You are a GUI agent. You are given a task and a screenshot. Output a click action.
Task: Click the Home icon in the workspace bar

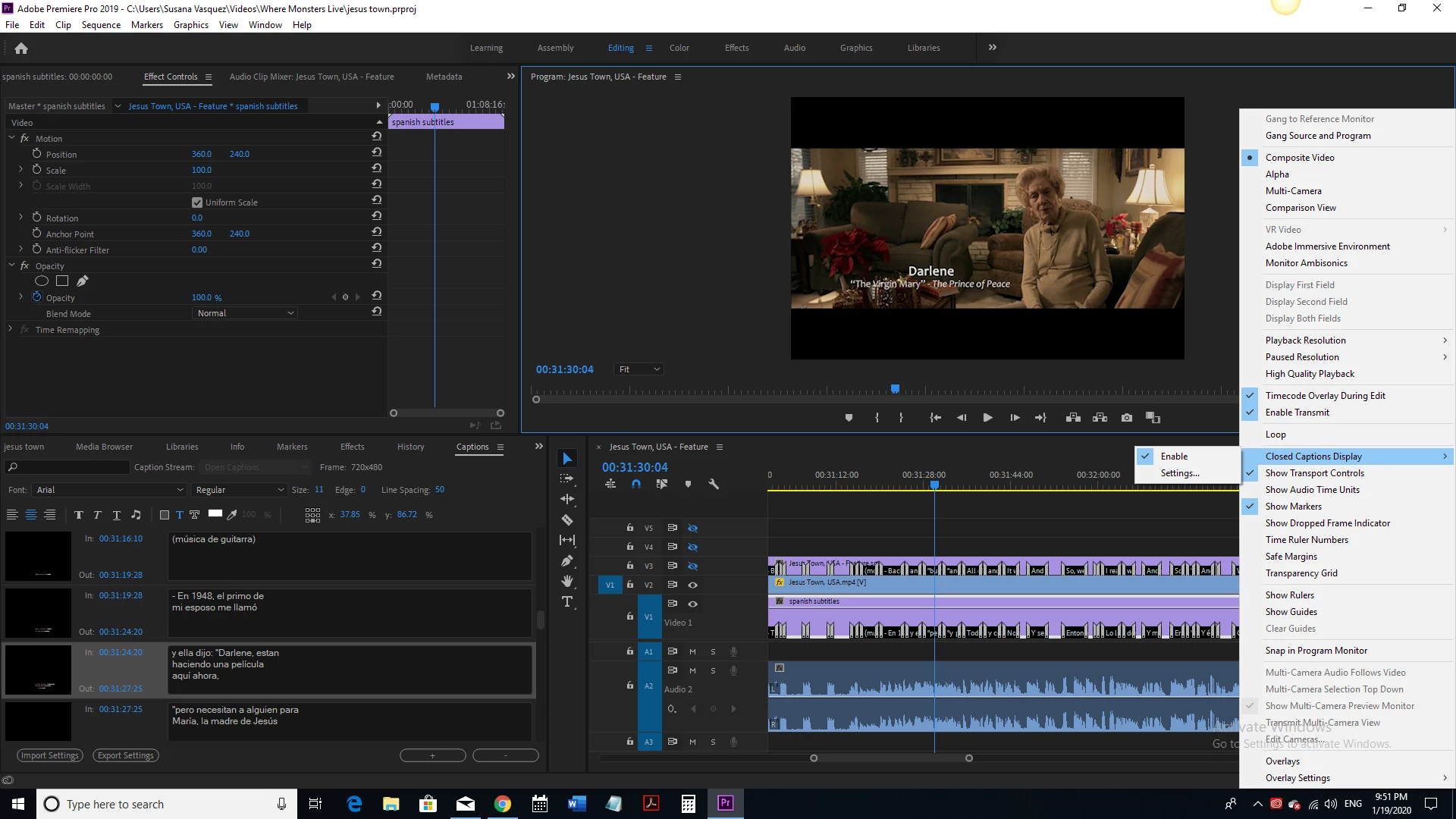tap(21, 49)
